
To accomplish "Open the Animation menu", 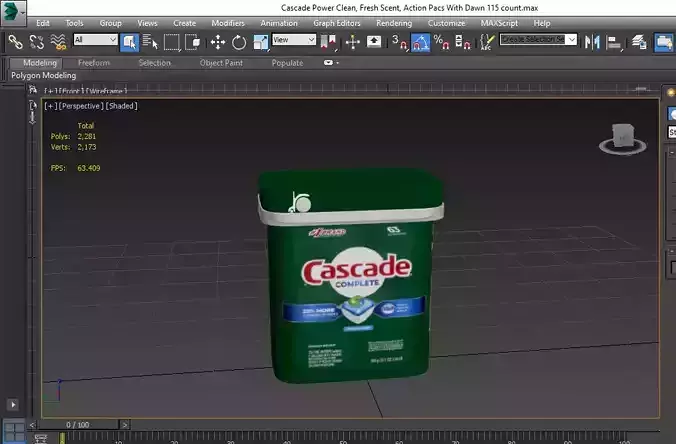I will tap(279, 23).
